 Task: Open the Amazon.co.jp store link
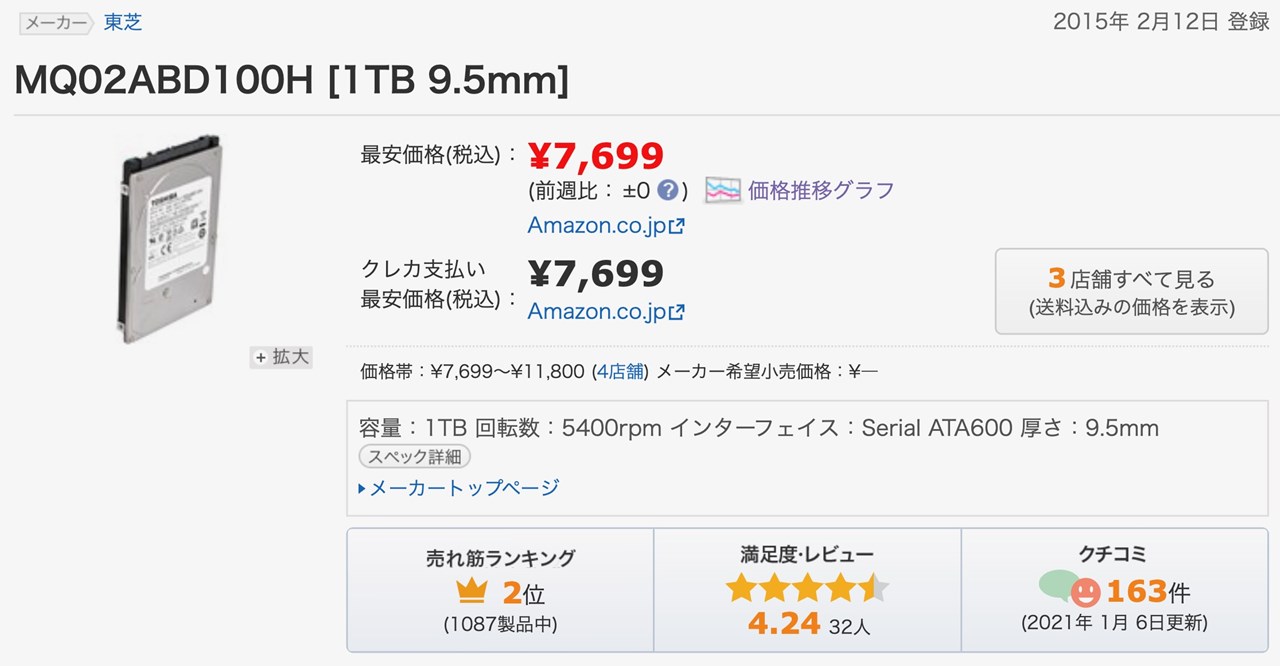pos(597,225)
